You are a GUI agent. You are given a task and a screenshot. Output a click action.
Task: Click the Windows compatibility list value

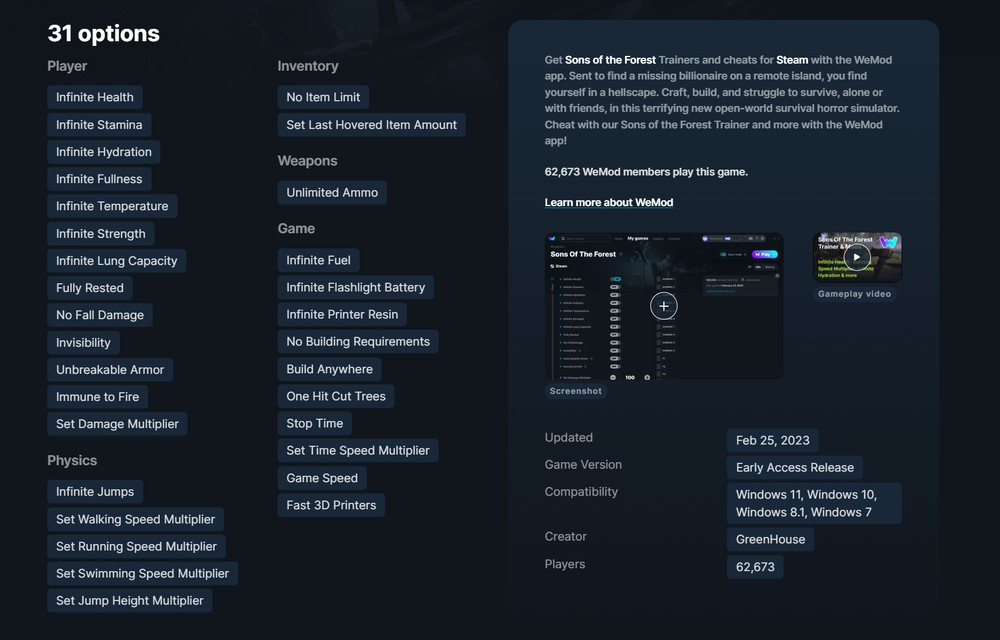coord(814,504)
